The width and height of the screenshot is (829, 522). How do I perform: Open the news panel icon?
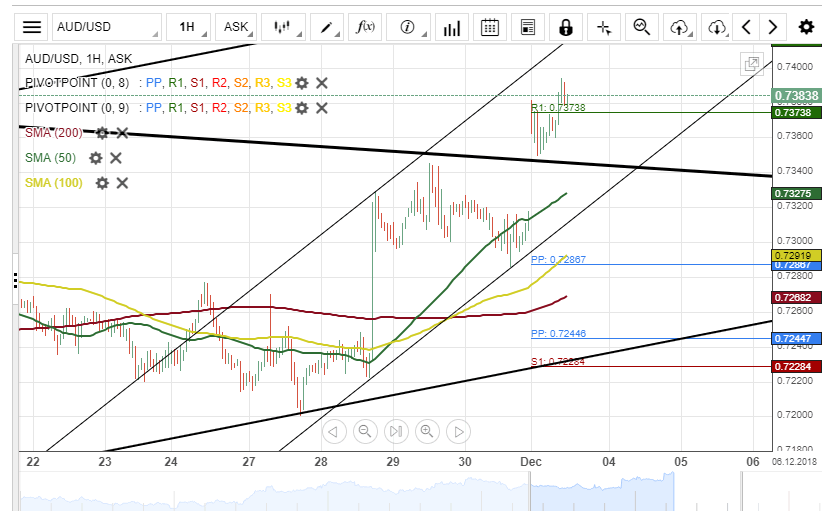coord(528,27)
